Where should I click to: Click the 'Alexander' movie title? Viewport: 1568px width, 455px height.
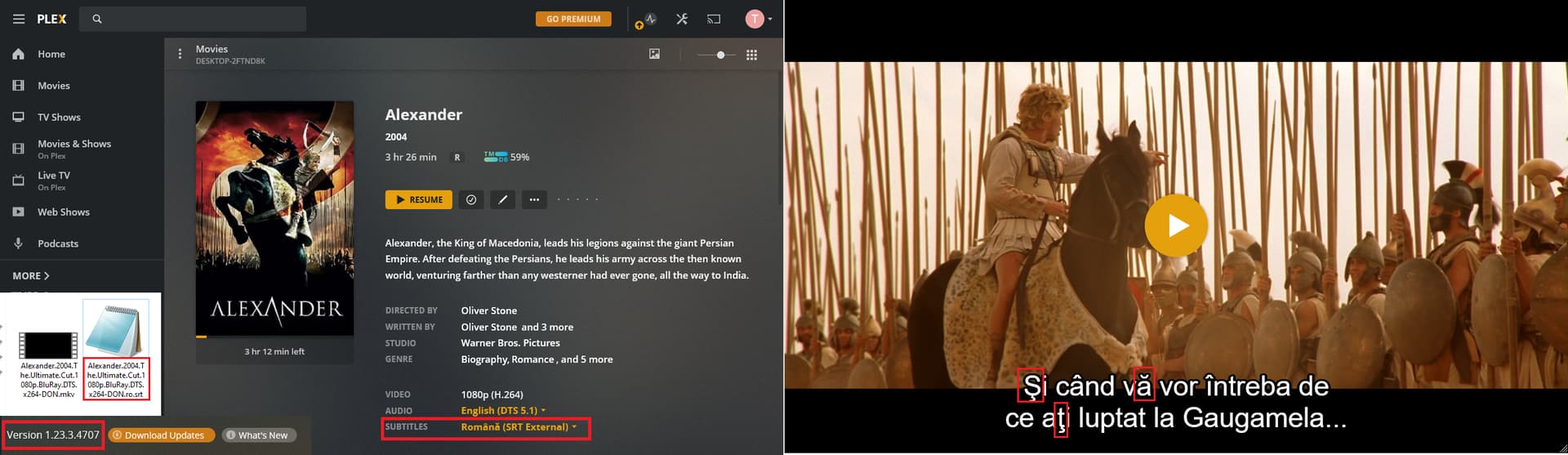(x=424, y=114)
